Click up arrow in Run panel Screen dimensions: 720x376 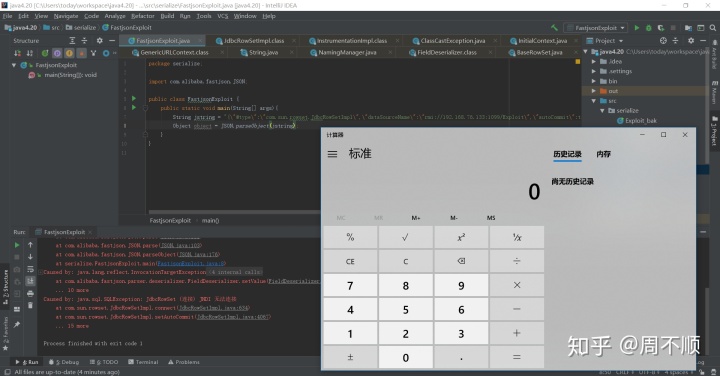tap(30, 245)
